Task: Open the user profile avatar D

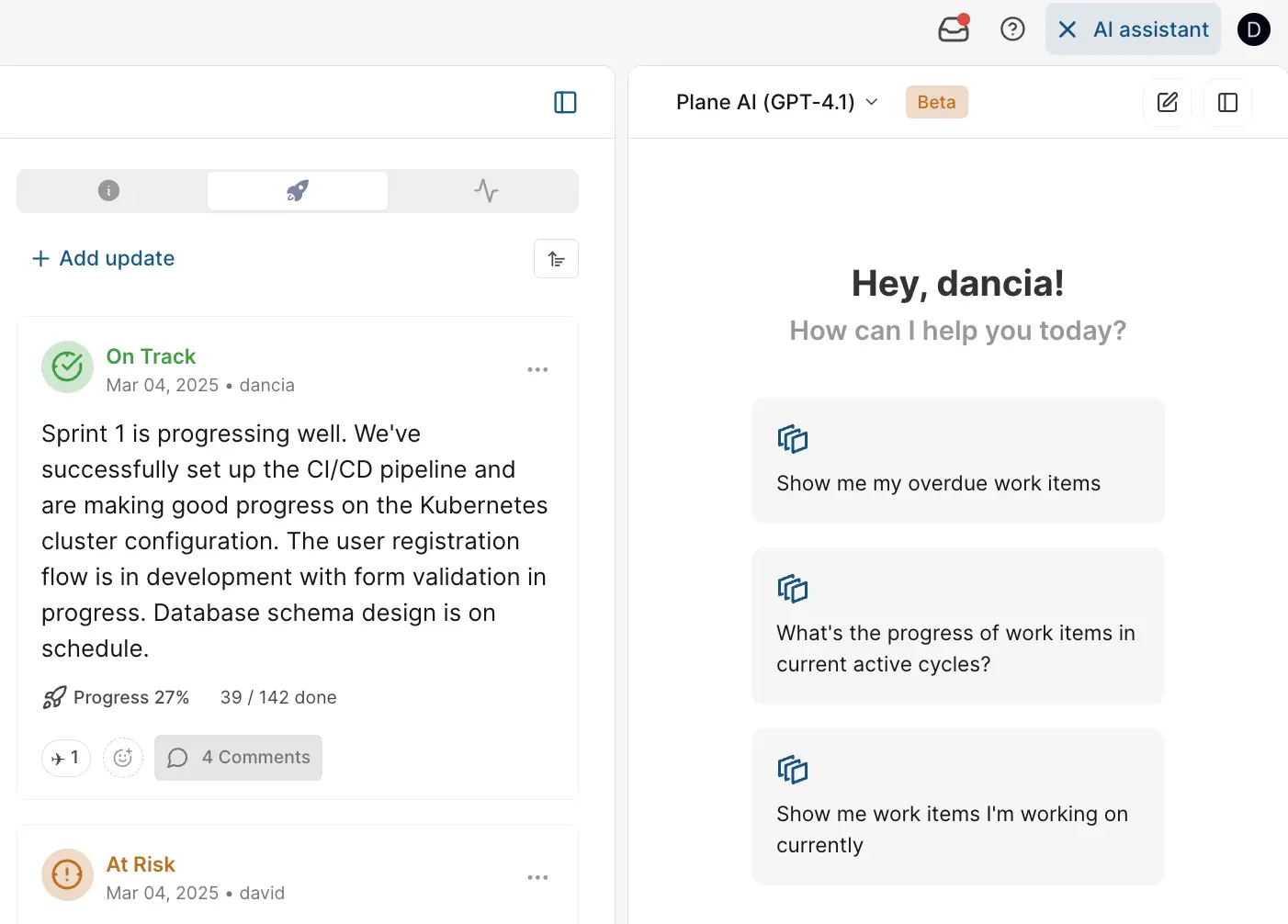Action: click(1253, 29)
